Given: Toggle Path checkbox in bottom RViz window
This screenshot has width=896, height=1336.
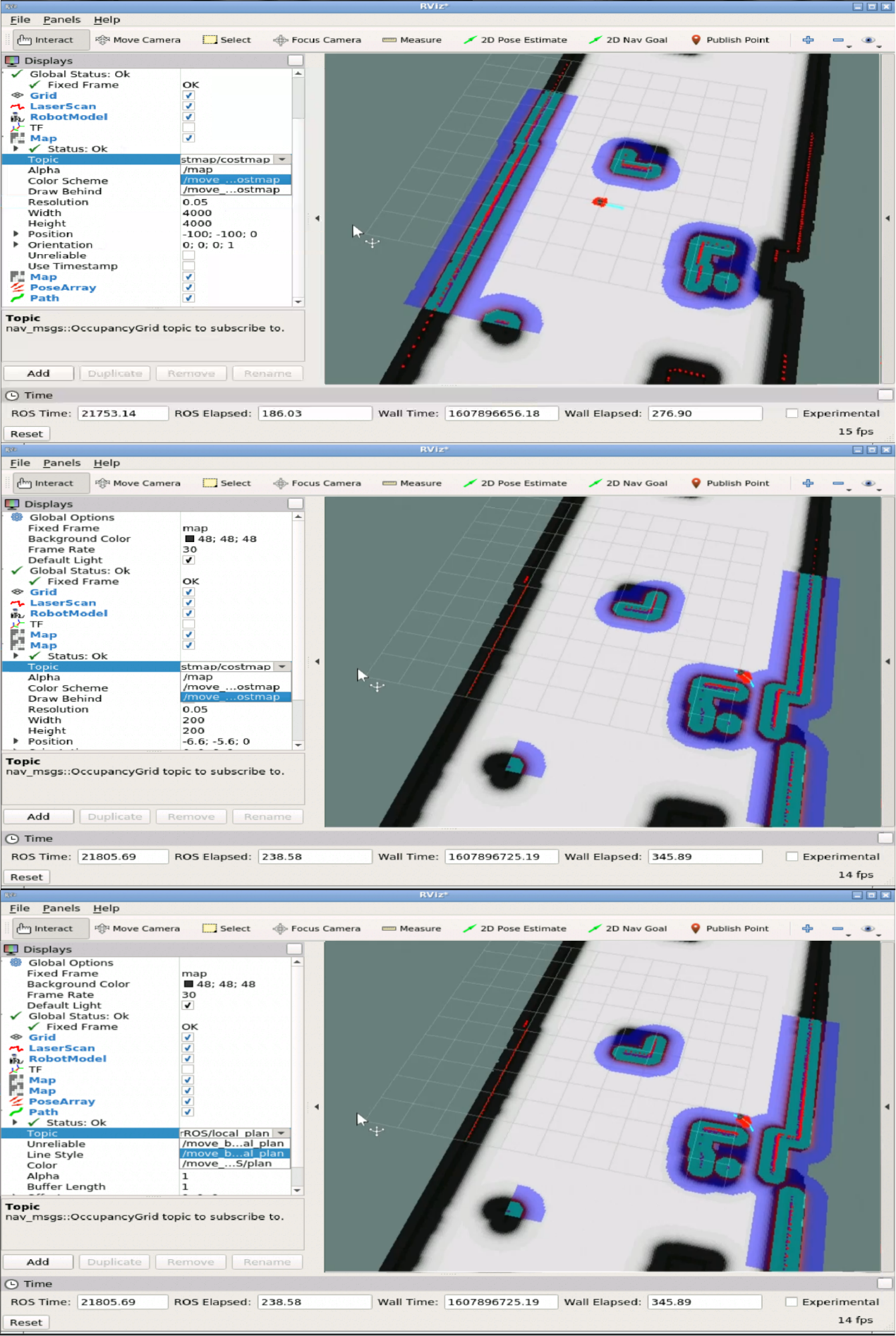Looking at the screenshot, I should tap(188, 1112).
